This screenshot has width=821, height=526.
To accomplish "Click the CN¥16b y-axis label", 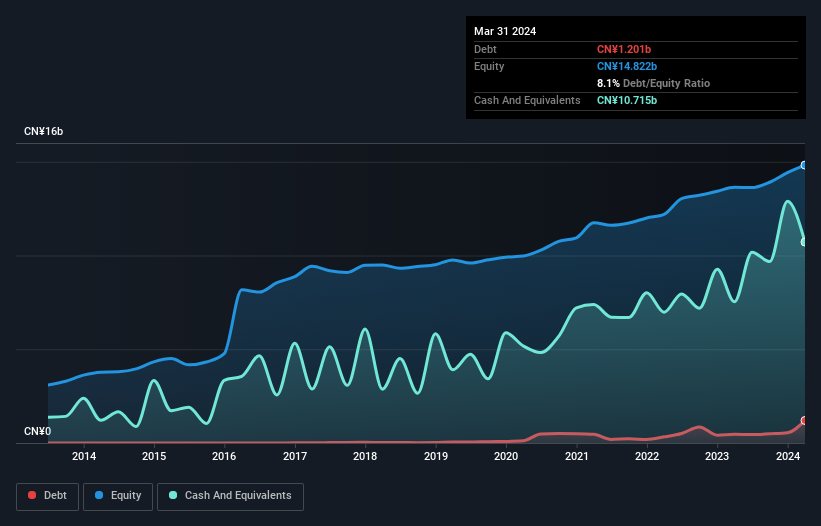I will click(44, 132).
